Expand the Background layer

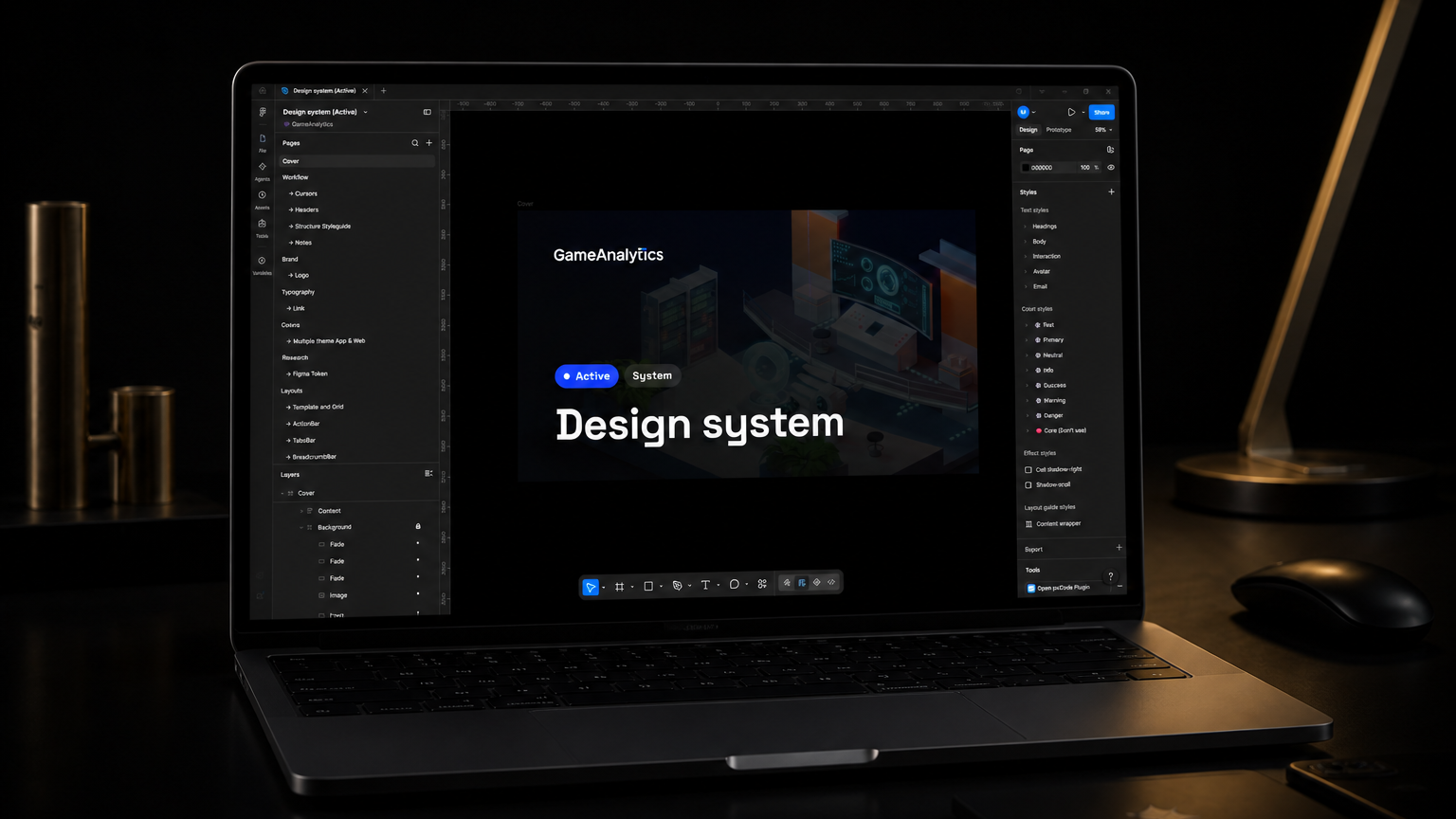(x=301, y=527)
